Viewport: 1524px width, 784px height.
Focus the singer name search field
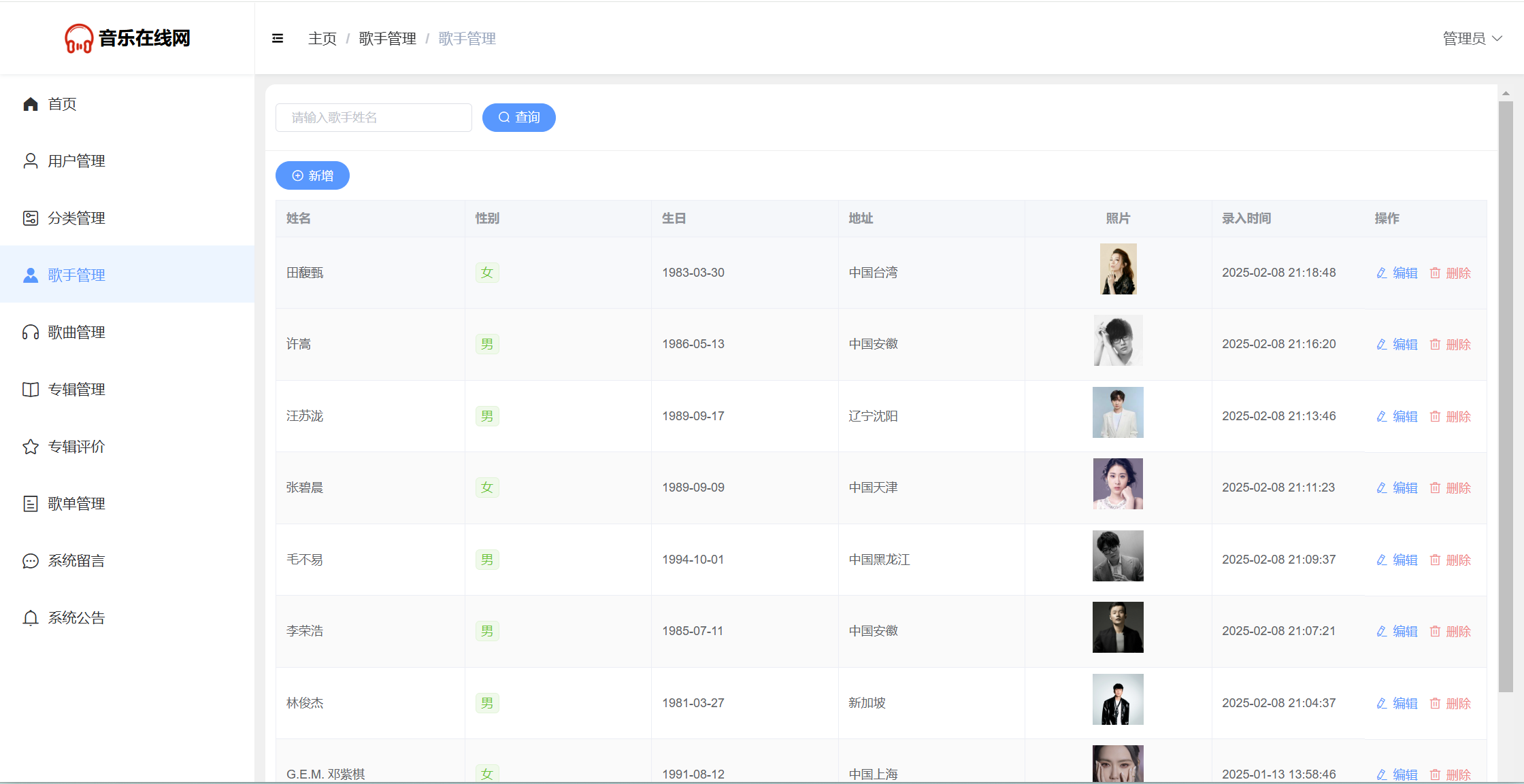(x=374, y=118)
